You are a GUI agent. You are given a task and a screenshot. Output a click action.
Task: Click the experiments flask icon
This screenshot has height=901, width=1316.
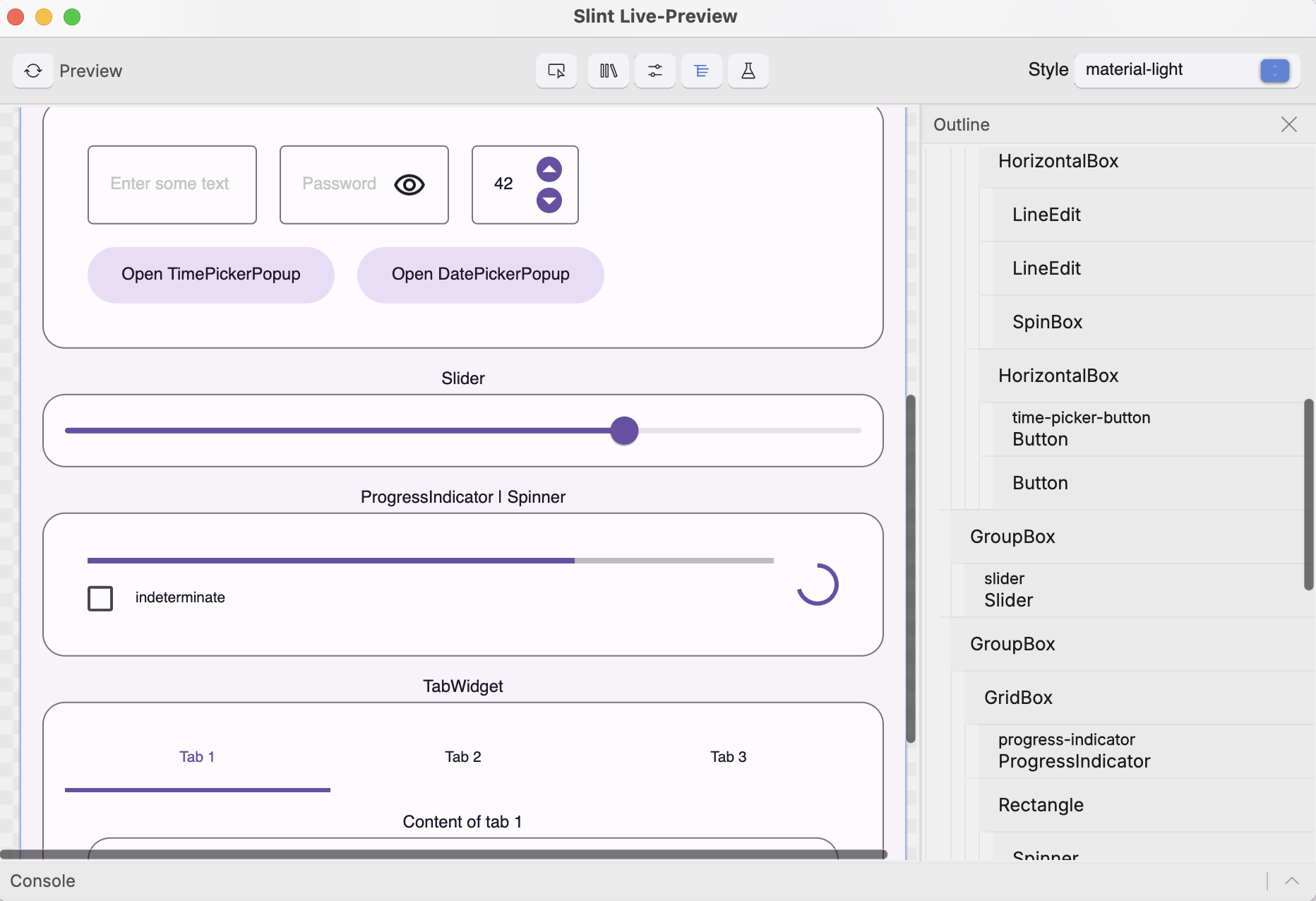(x=748, y=71)
